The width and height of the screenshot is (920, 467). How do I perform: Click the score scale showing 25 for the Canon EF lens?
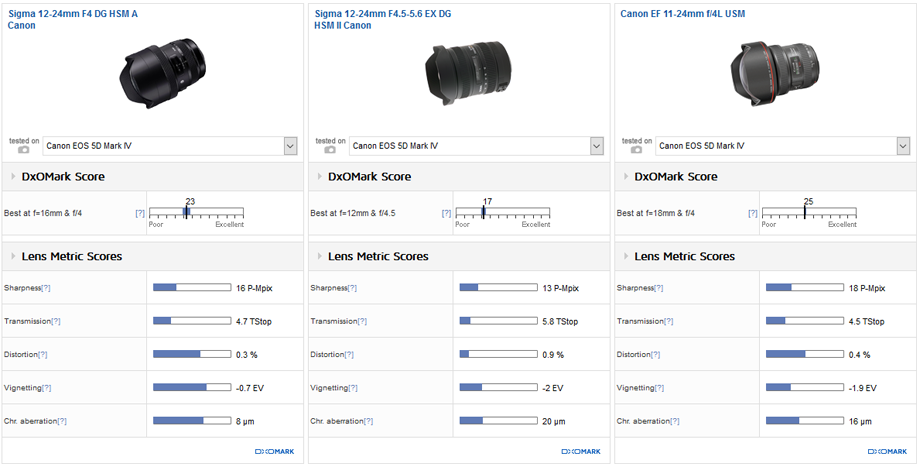[x=808, y=213]
